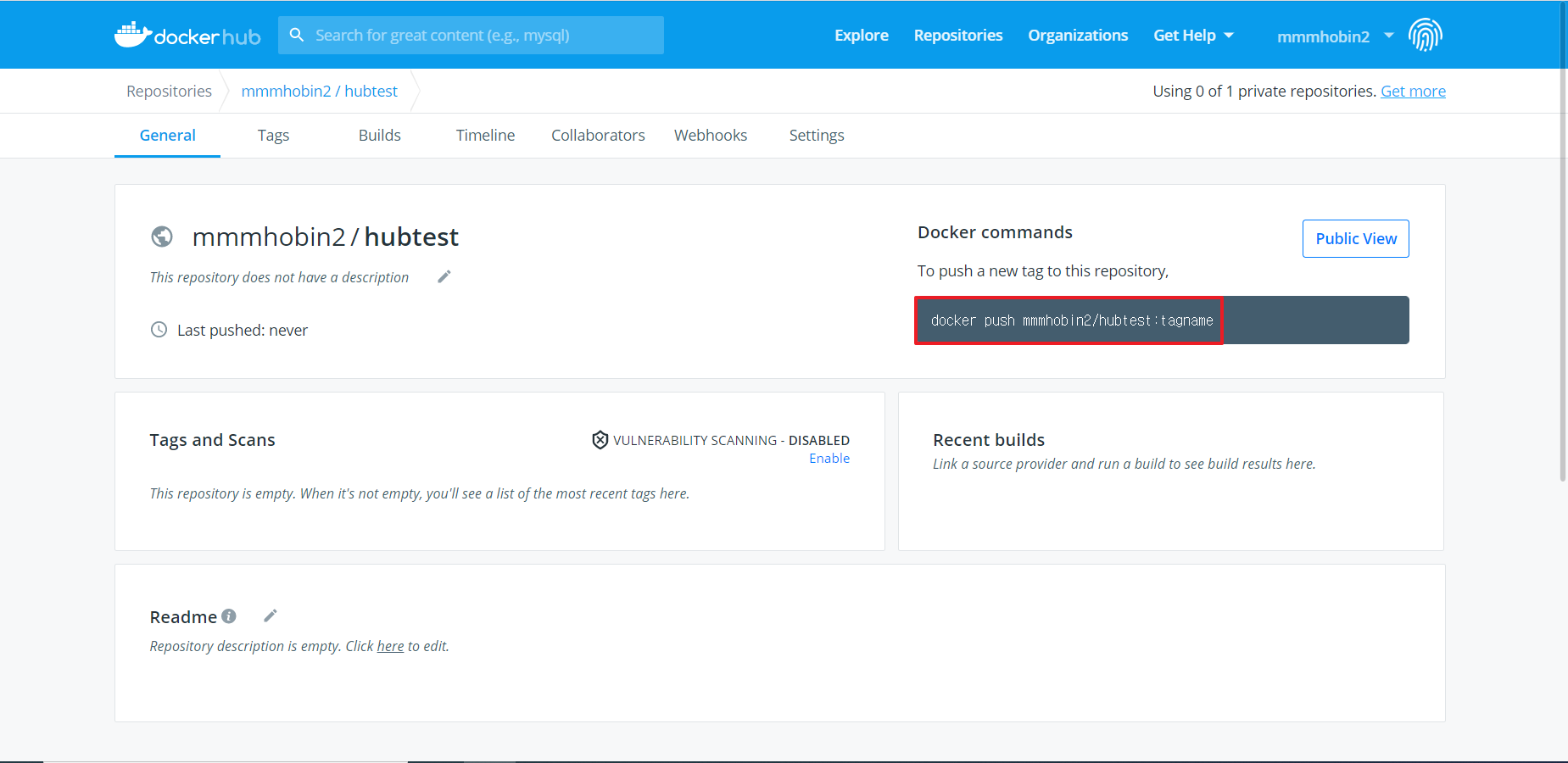
Task: Click the 'Tags and Scans' heading
Action: coord(212,440)
